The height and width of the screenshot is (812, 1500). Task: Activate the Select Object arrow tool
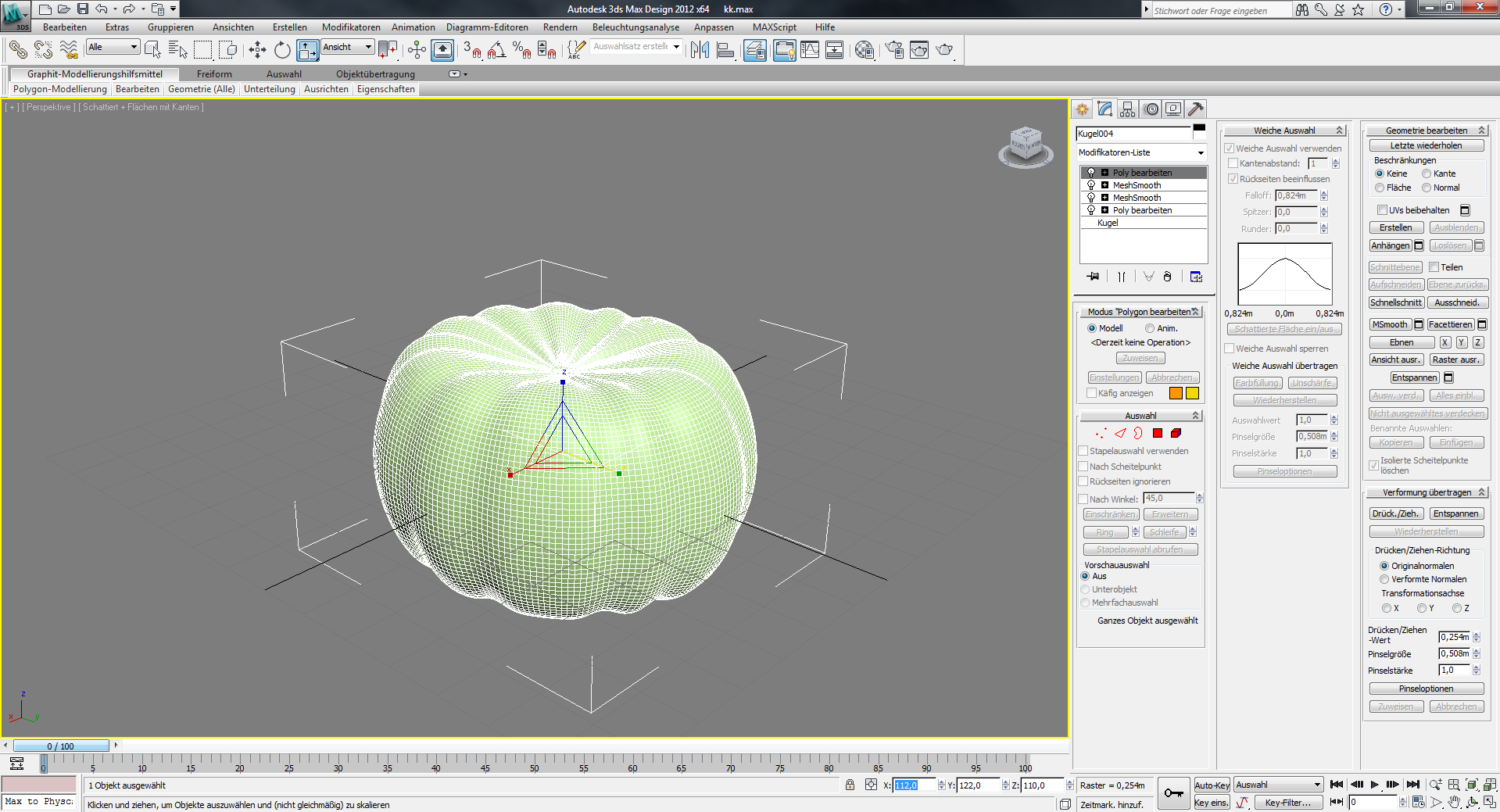point(152,50)
